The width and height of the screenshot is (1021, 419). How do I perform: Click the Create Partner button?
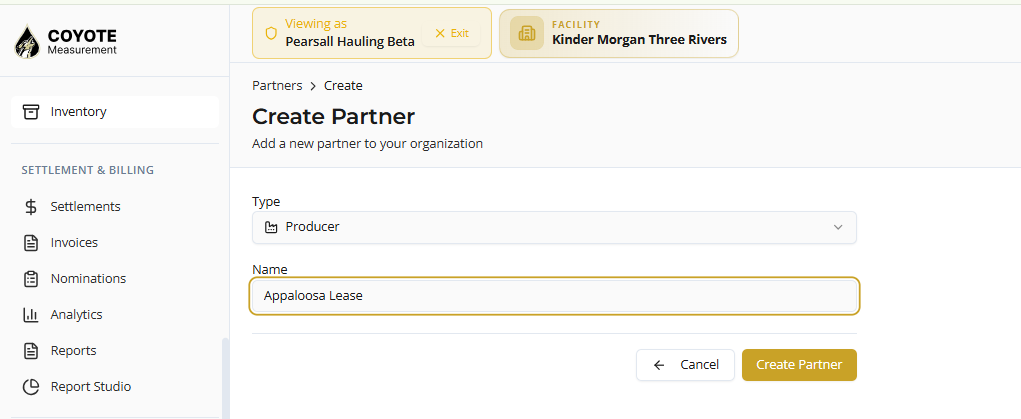[799, 365]
